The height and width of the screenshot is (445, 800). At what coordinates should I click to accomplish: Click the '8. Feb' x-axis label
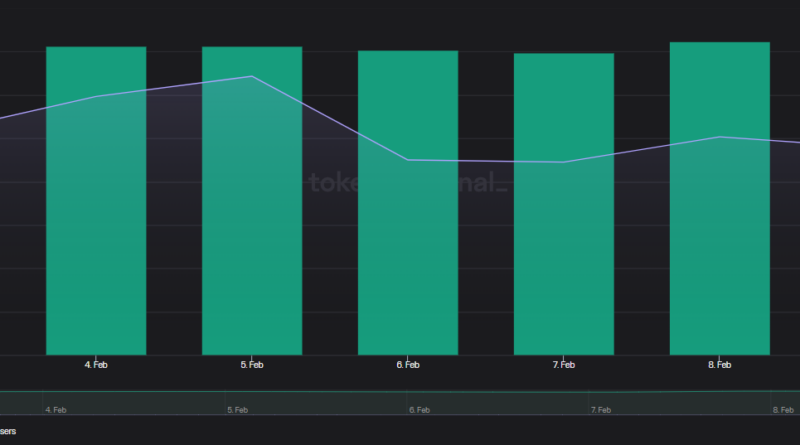click(720, 366)
